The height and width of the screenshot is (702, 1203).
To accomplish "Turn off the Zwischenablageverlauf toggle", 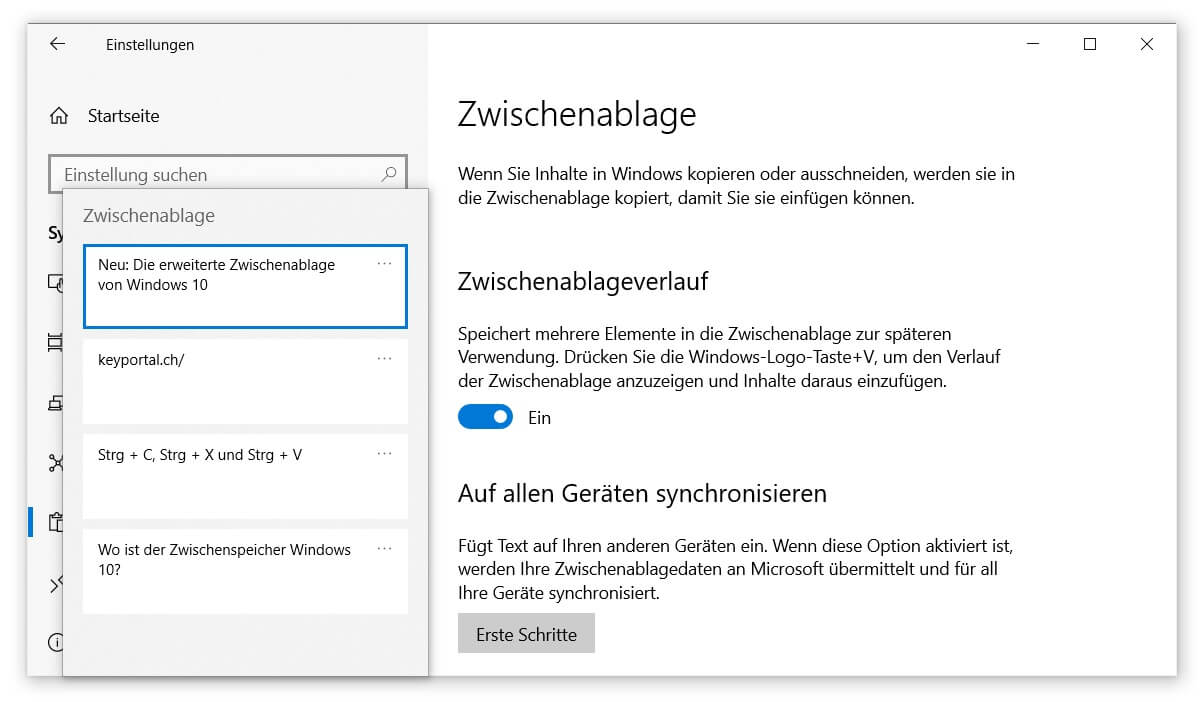I will tap(485, 416).
